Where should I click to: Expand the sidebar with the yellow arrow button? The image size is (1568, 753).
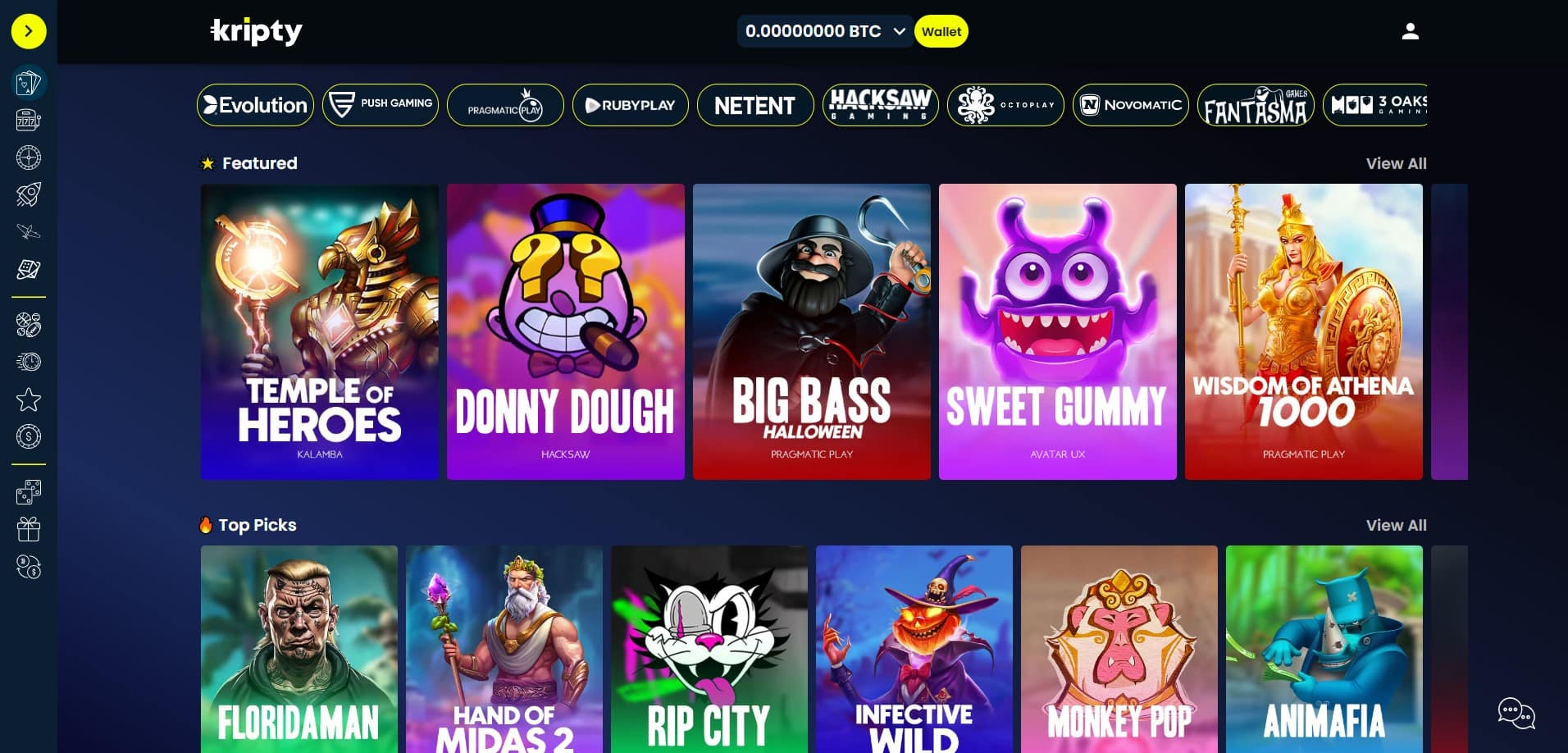(29, 31)
